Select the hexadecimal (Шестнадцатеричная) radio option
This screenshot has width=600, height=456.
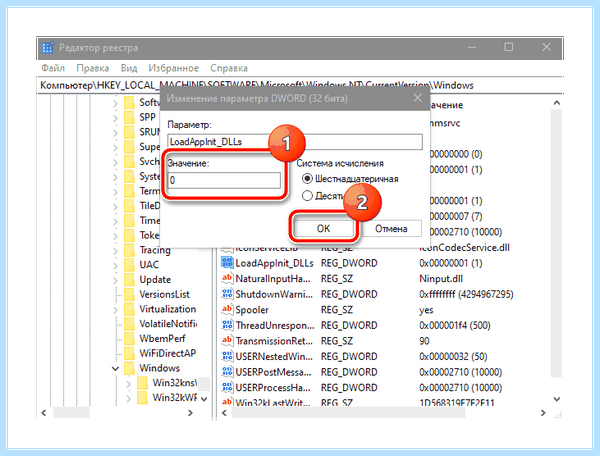point(307,179)
